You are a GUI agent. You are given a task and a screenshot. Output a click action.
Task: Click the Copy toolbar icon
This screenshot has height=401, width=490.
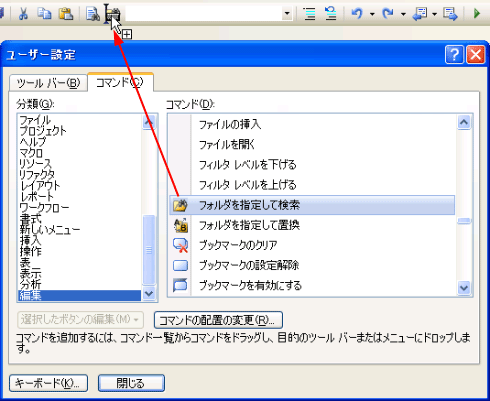44,14
